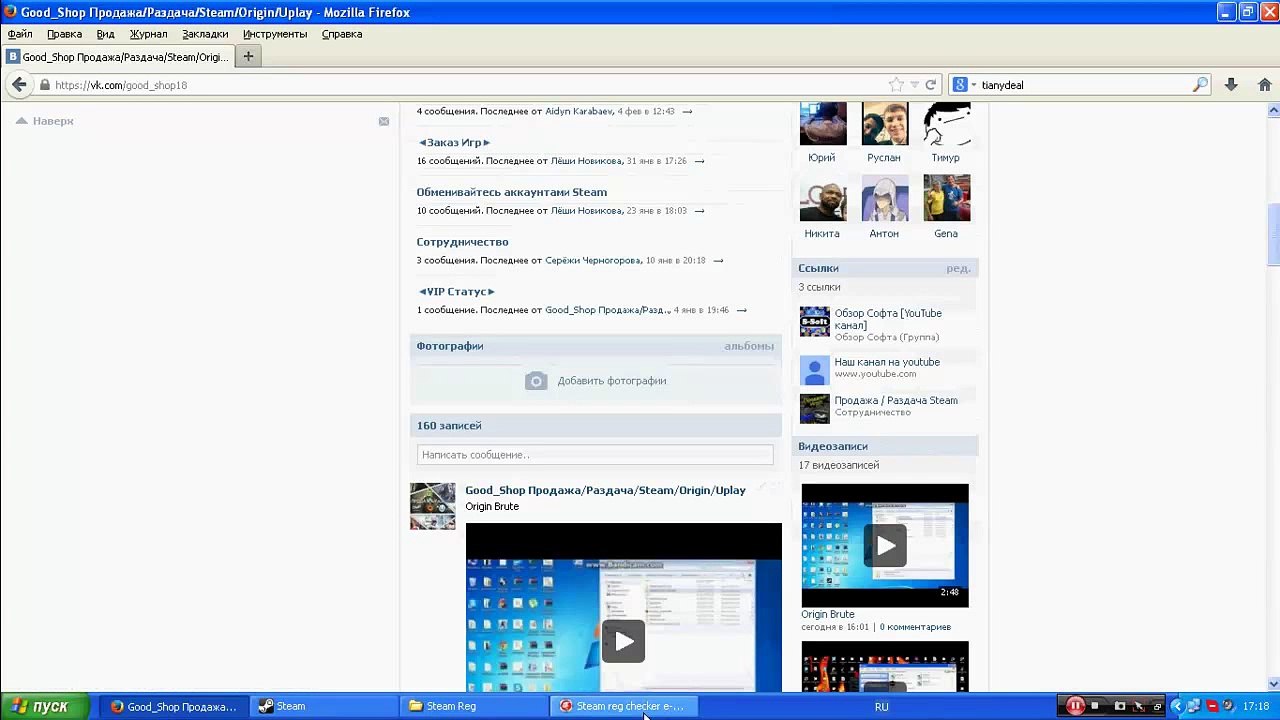
Task: Open Юрий's member avatar
Action: pyautogui.click(x=823, y=123)
